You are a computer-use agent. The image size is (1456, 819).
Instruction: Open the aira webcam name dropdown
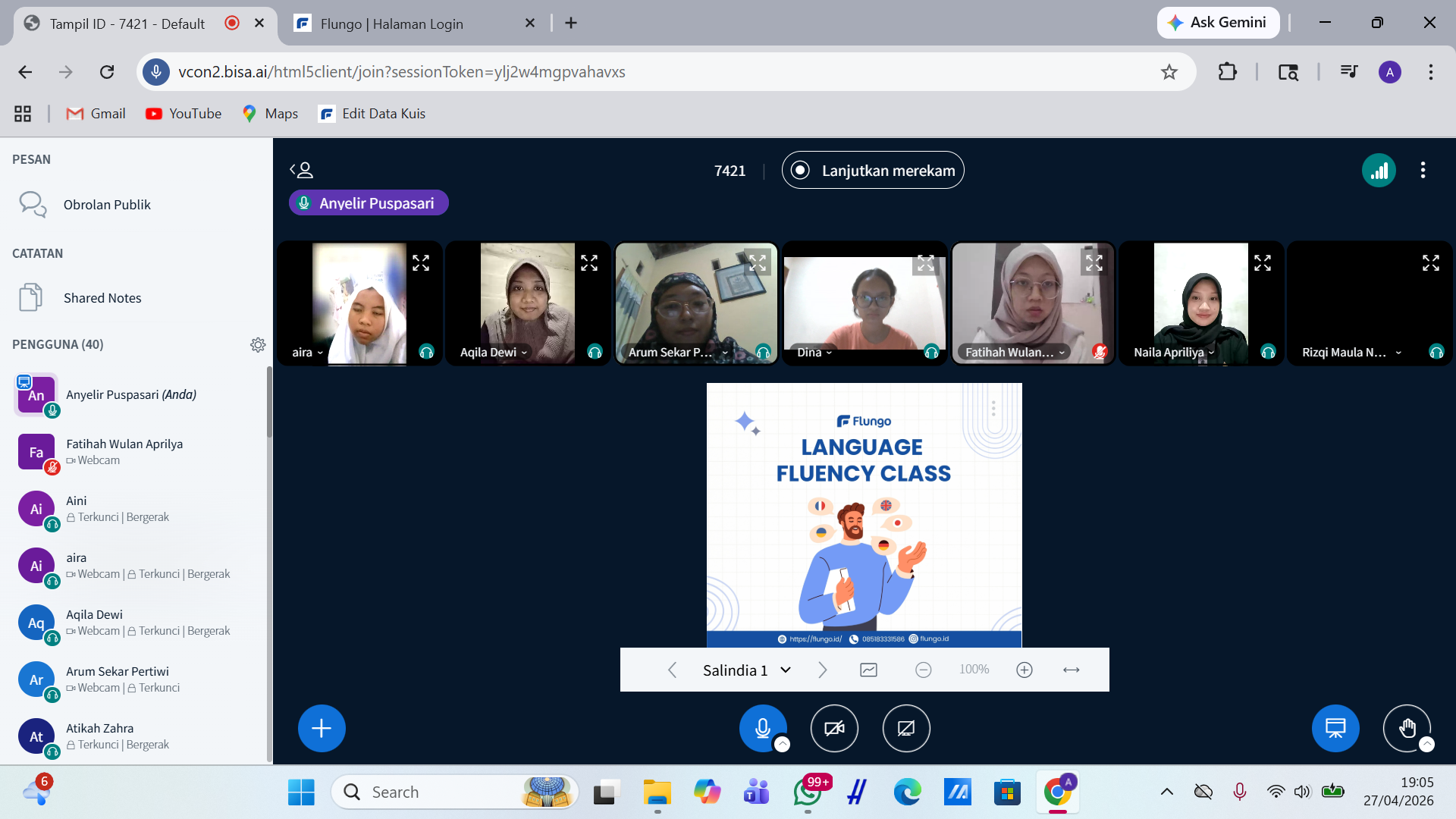[307, 353]
